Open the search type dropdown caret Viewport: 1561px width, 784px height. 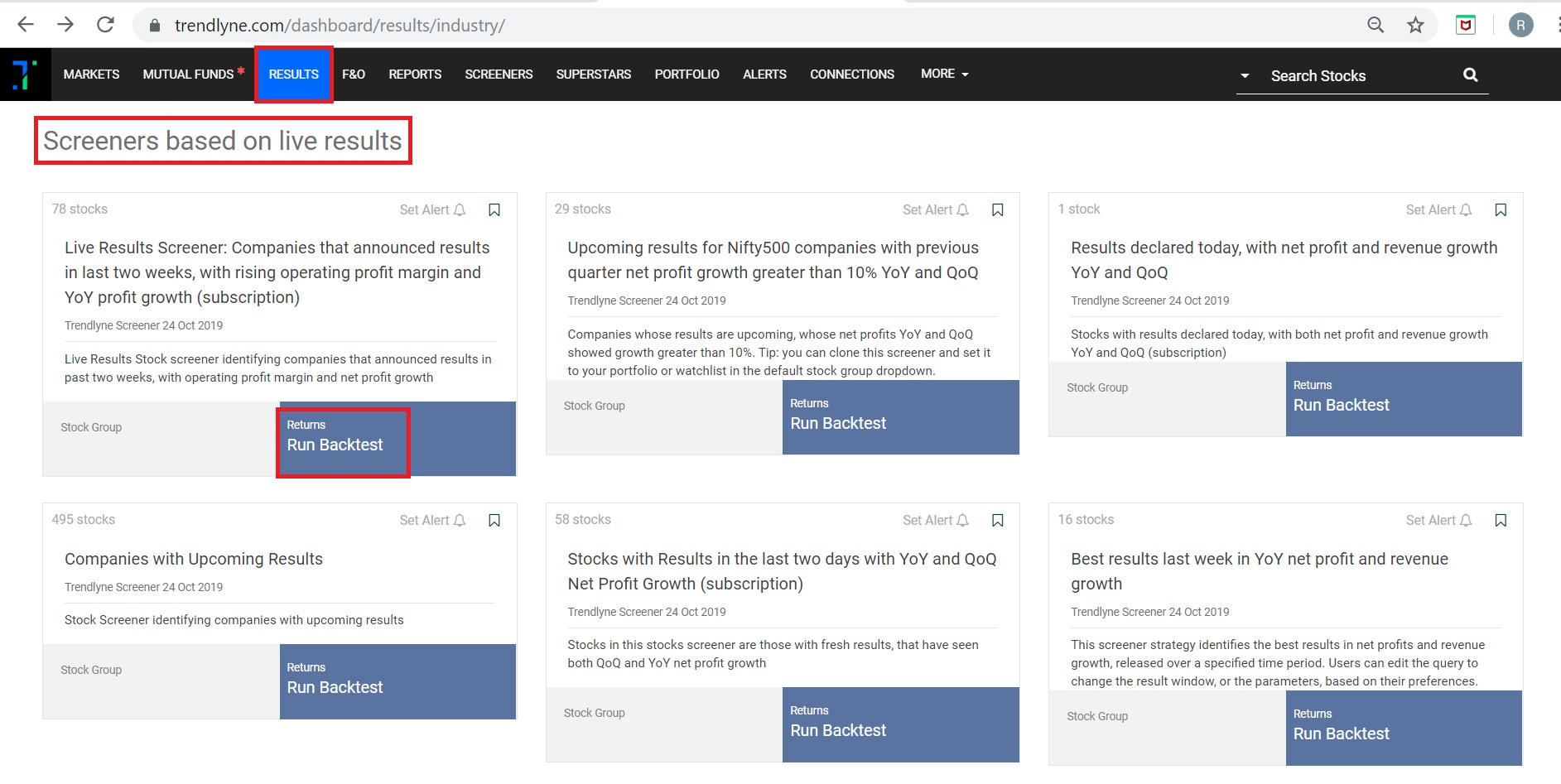[x=1244, y=76]
